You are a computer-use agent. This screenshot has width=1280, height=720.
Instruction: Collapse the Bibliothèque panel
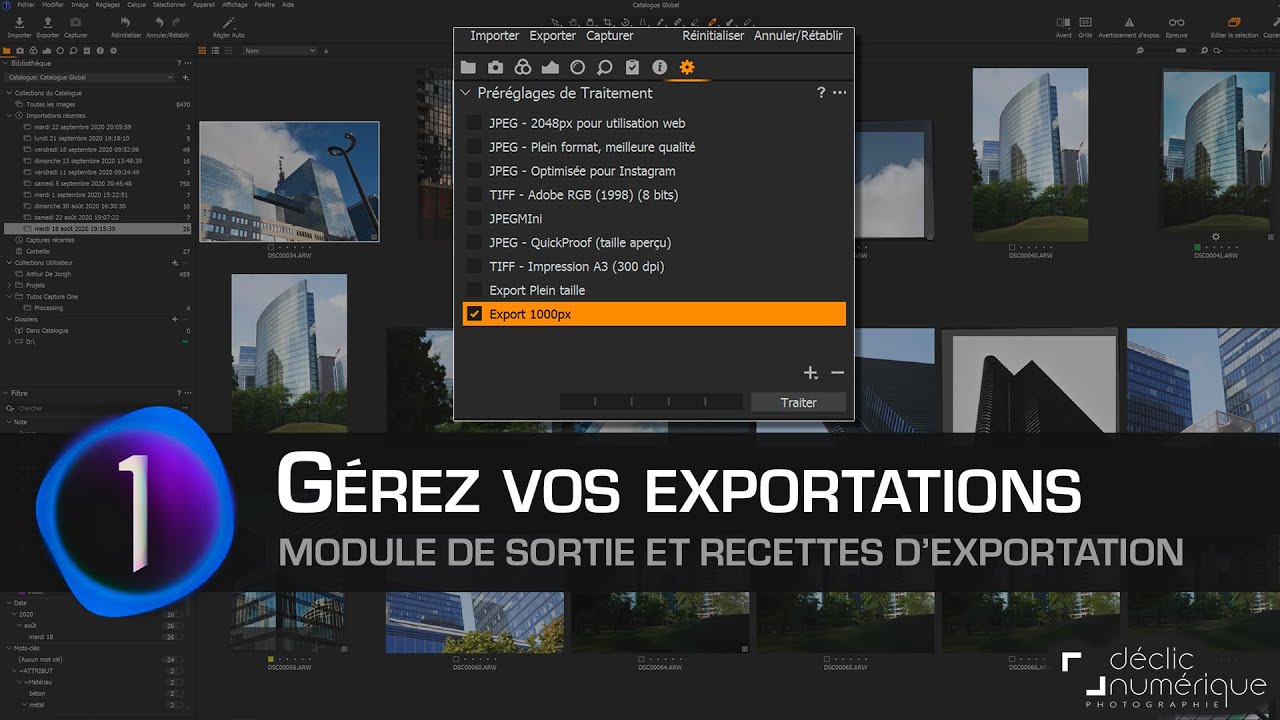click(x=5, y=63)
